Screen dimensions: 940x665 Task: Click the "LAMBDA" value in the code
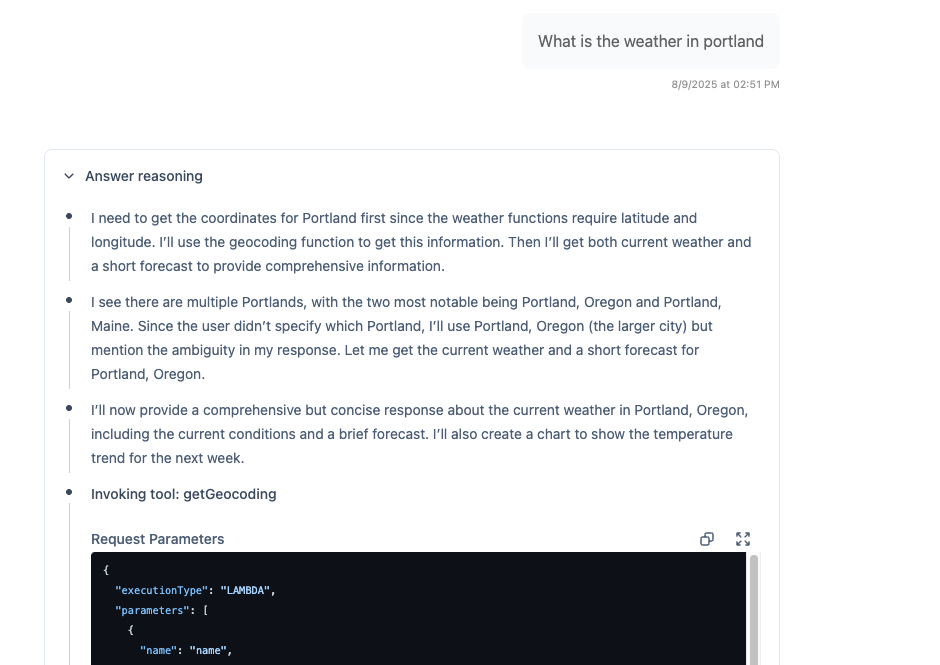pyautogui.click(x=244, y=590)
